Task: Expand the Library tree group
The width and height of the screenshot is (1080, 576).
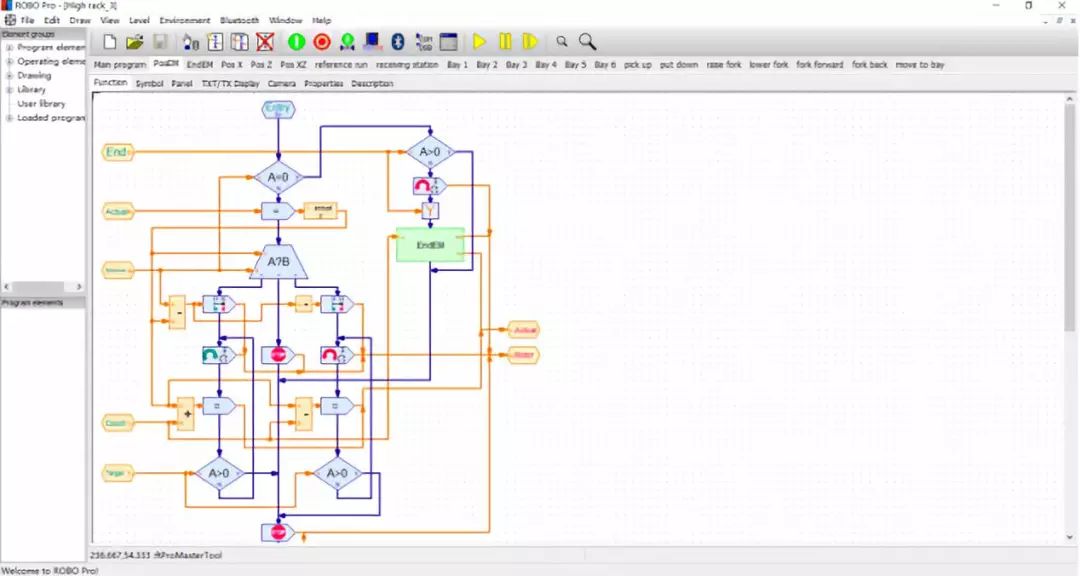Action: [x=10, y=90]
